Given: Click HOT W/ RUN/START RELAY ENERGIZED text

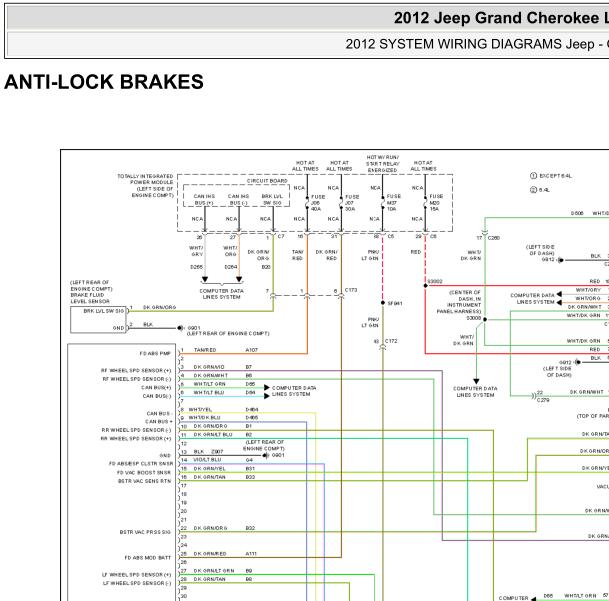Looking at the screenshot, I should click(x=383, y=164).
